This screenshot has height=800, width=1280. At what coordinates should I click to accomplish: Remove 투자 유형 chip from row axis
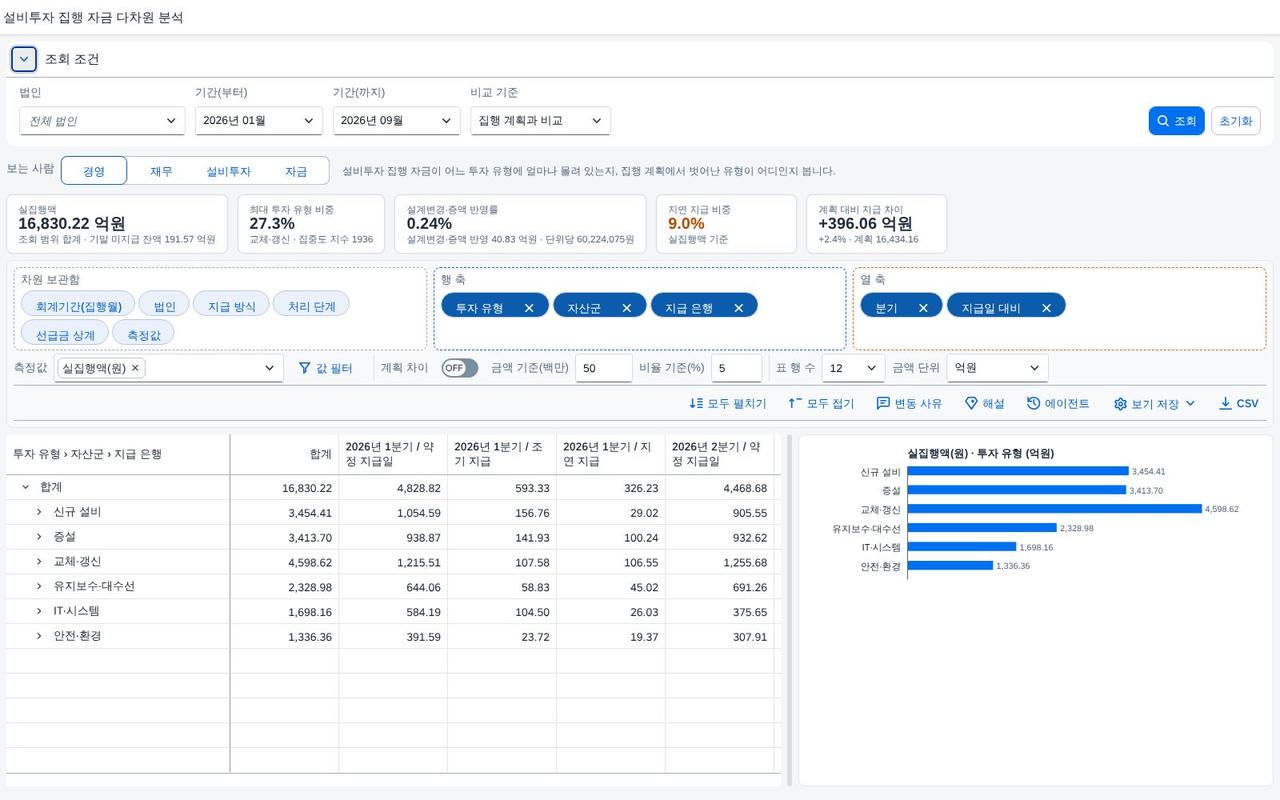pos(529,308)
